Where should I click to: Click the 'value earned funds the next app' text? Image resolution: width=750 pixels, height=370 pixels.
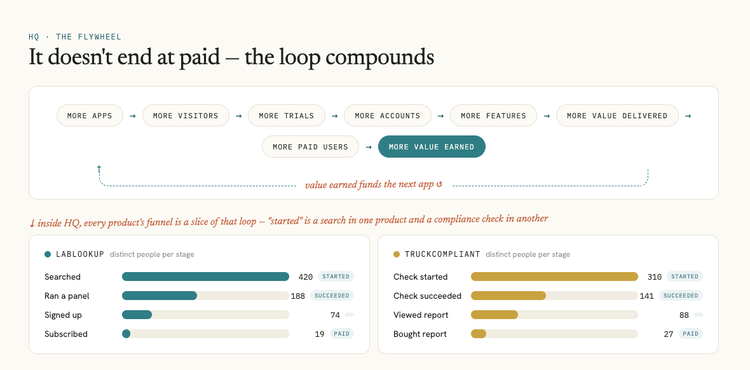(369, 185)
